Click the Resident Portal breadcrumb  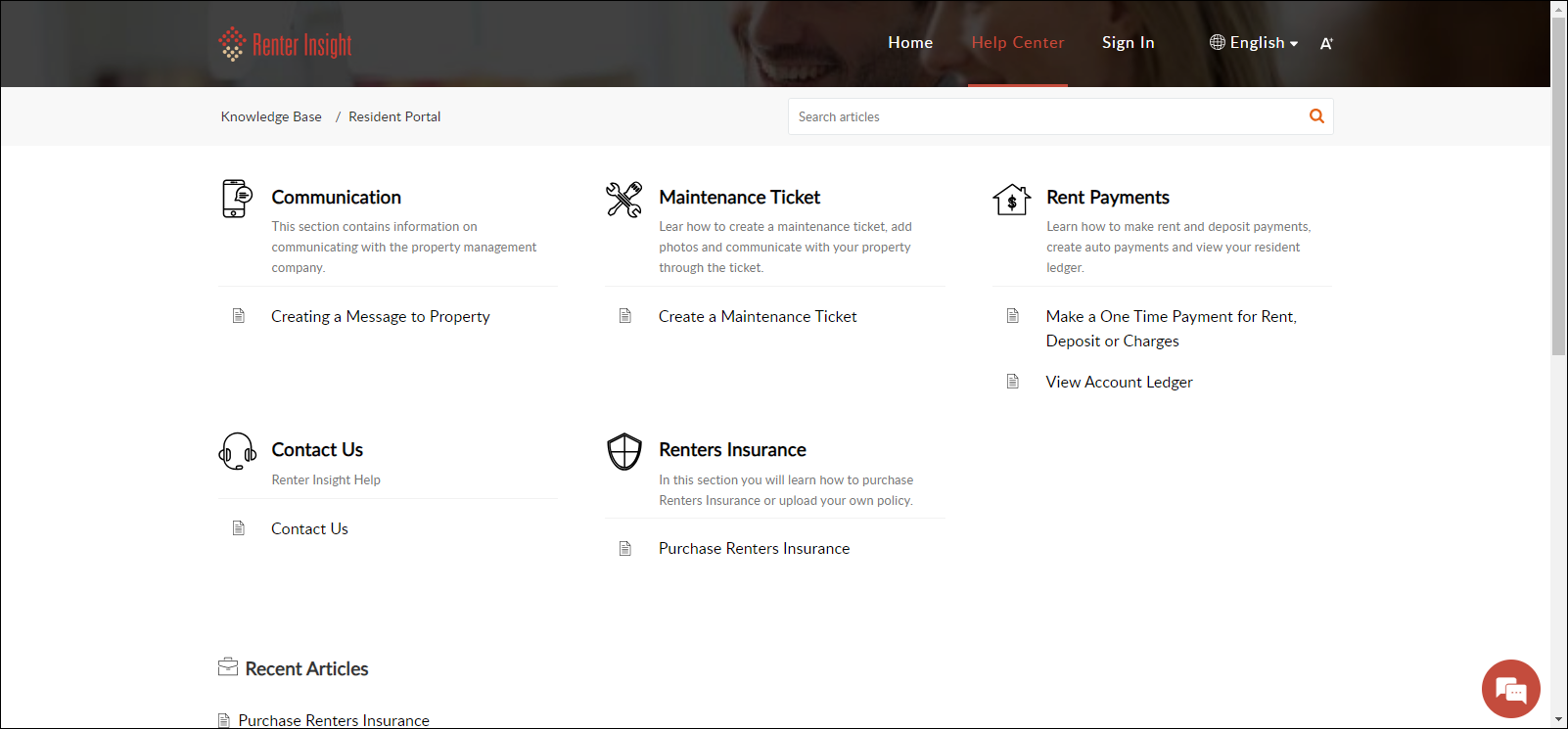[394, 116]
